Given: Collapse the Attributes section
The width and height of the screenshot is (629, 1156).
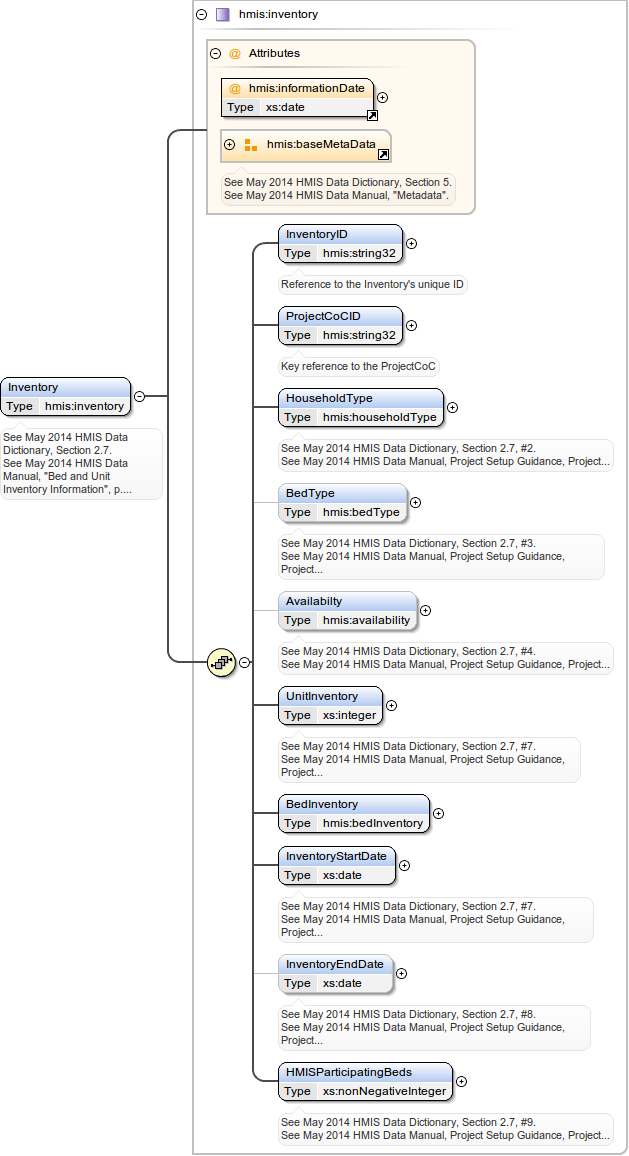Looking at the screenshot, I should 215,54.
